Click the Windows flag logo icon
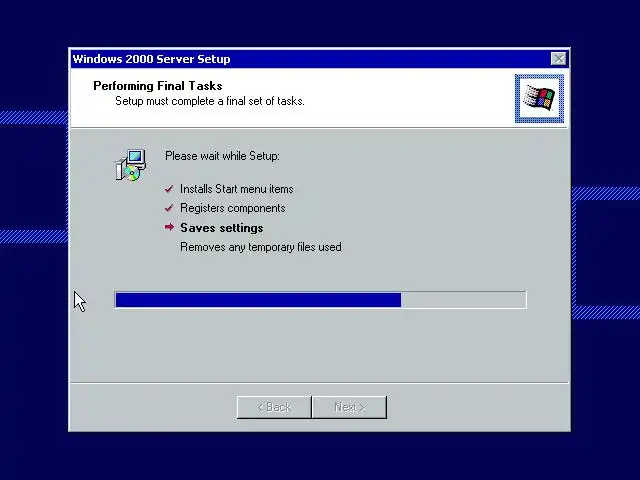This screenshot has height=480, width=640. pos(539,98)
